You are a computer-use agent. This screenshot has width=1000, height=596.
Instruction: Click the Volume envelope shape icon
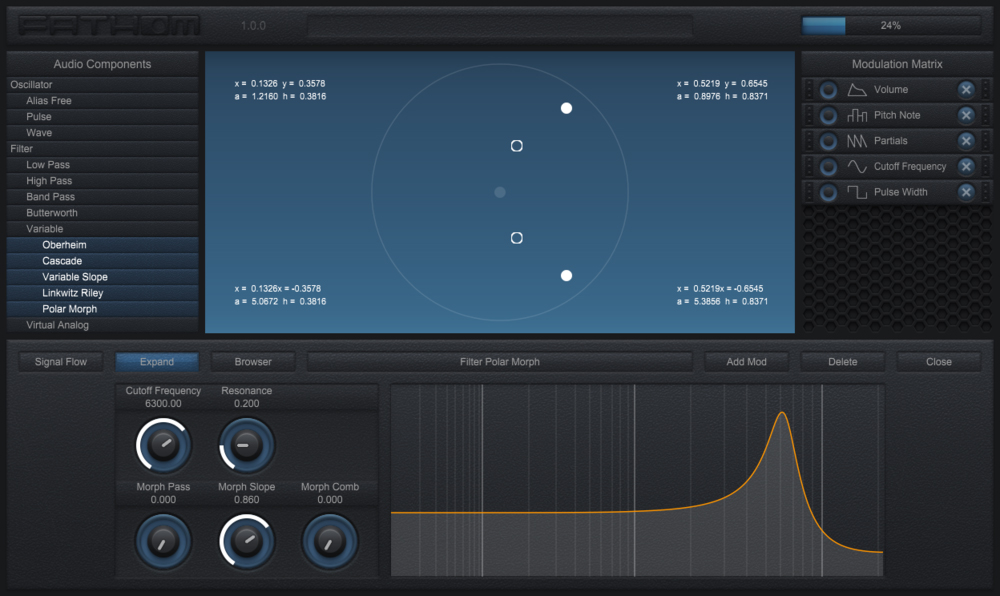coord(857,90)
